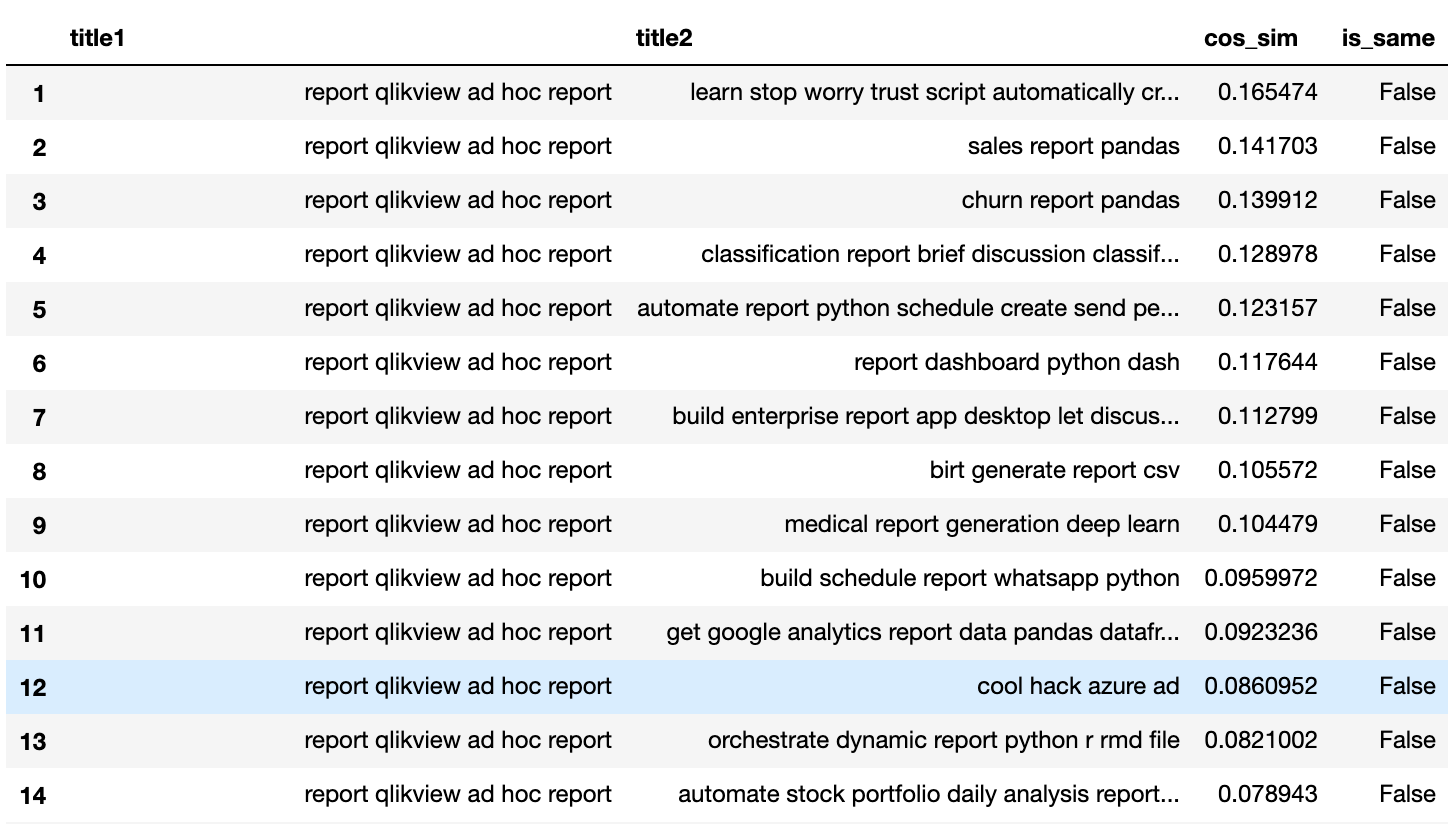1454x824 pixels.
Task: Click the 'birt generate report csv' cell
Action: [x=1054, y=471]
